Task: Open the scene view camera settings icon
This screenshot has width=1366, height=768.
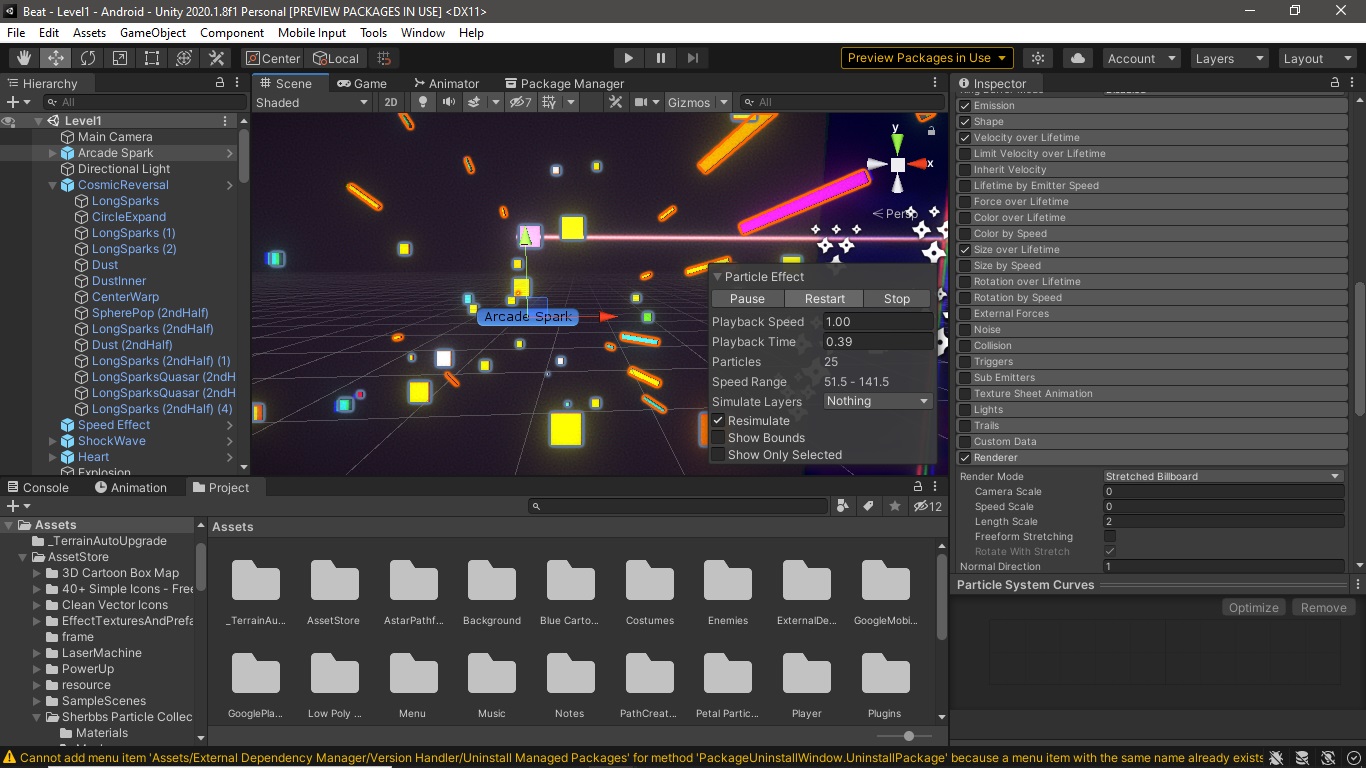Action: point(643,102)
